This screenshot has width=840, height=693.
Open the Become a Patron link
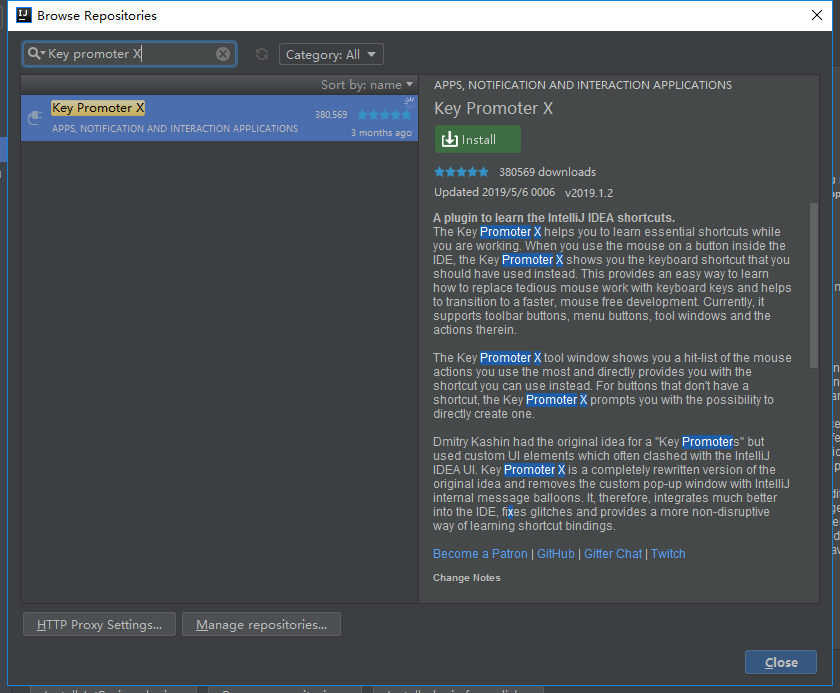tap(480, 554)
